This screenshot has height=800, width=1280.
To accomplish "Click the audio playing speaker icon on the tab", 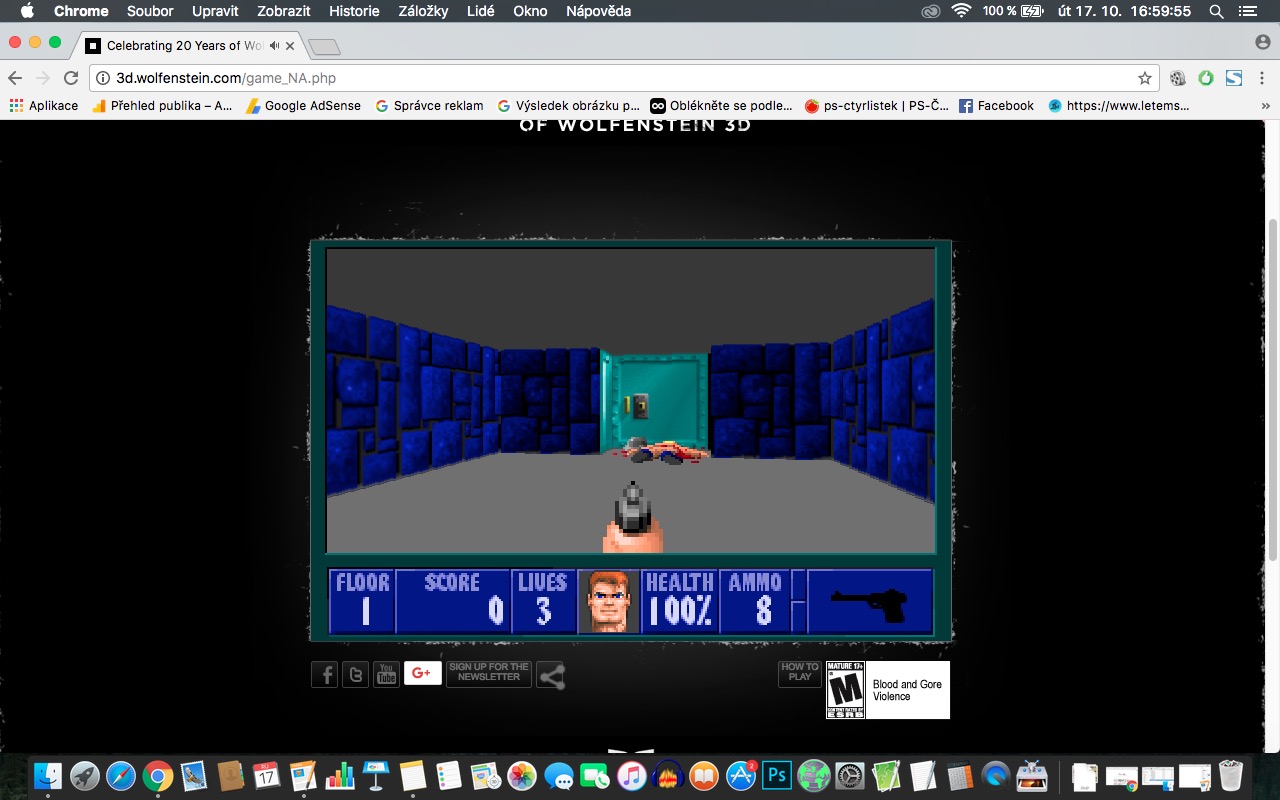I will point(275,45).
